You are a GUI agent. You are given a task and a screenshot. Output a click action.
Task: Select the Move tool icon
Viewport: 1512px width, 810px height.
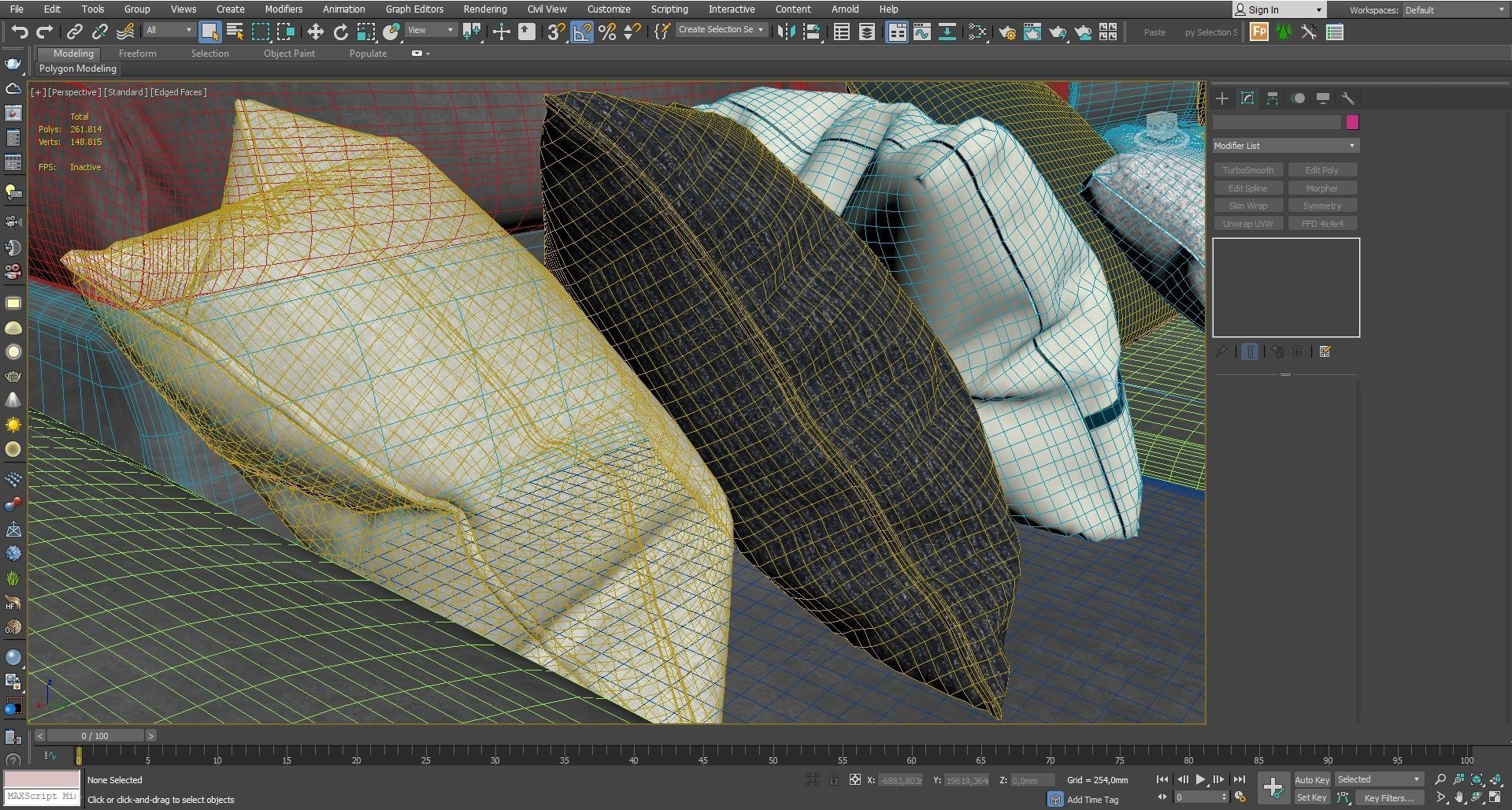click(x=315, y=32)
